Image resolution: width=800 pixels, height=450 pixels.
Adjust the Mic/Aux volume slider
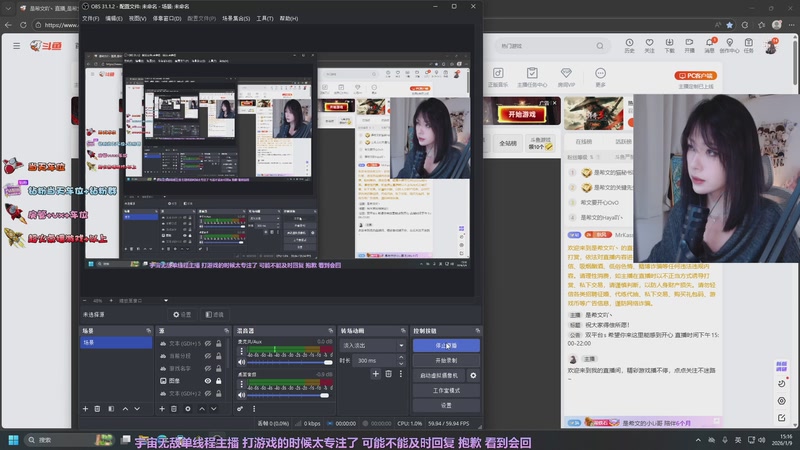coord(290,362)
